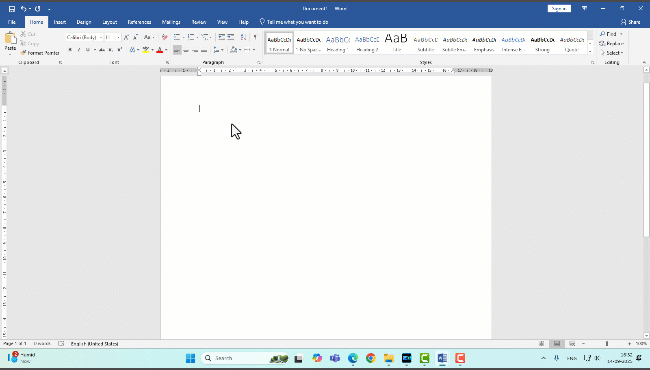Shrink font size with the smaller A icon
The image size is (650, 370).
[136, 37]
